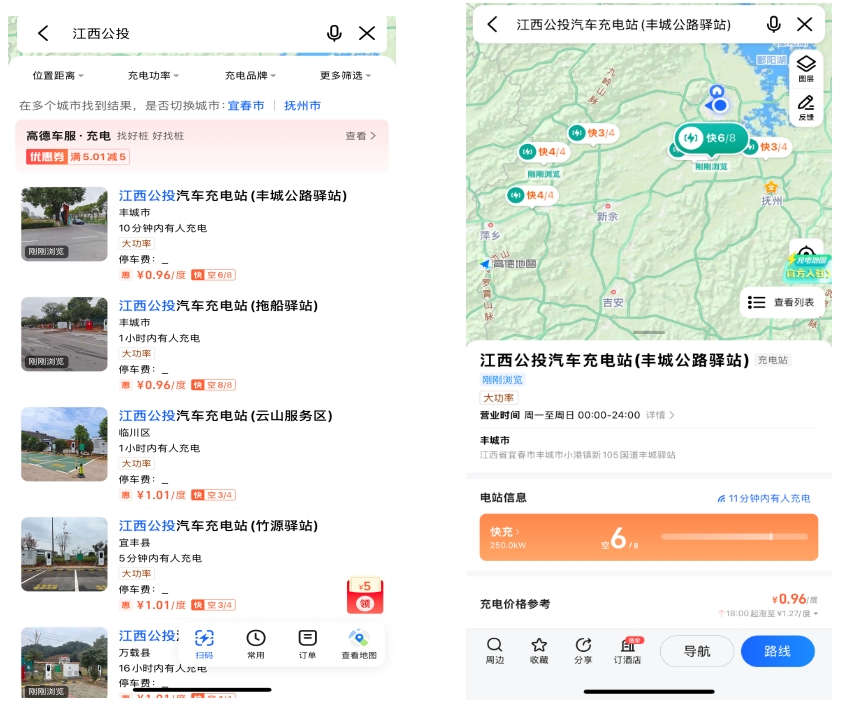This screenshot has width=846, height=705.
Task: Open orders (订单) icon
Action: tap(307, 642)
